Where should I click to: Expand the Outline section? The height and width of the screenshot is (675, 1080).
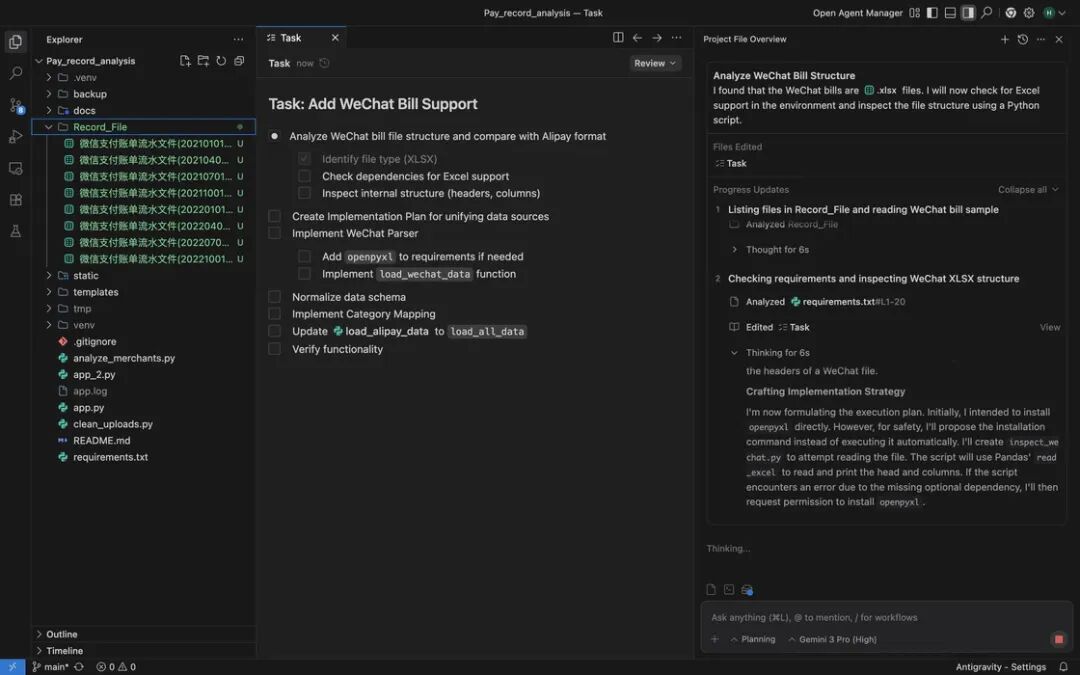coord(39,634)
